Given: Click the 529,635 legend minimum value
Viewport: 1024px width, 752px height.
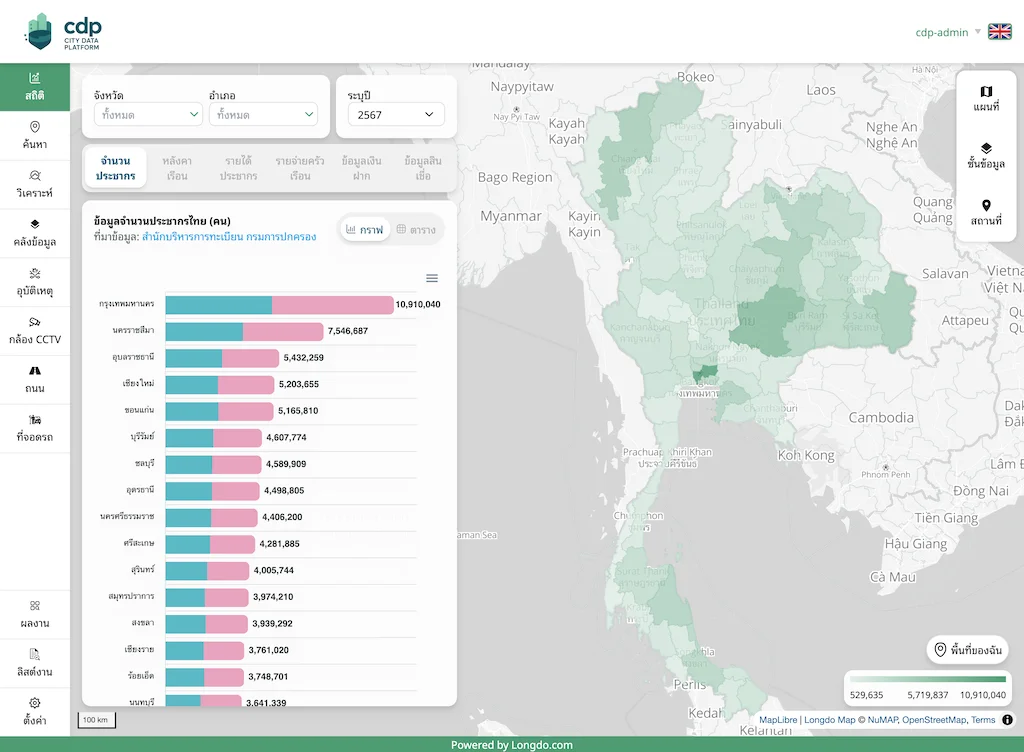Looking at the screenshot, I should (866, 695).
